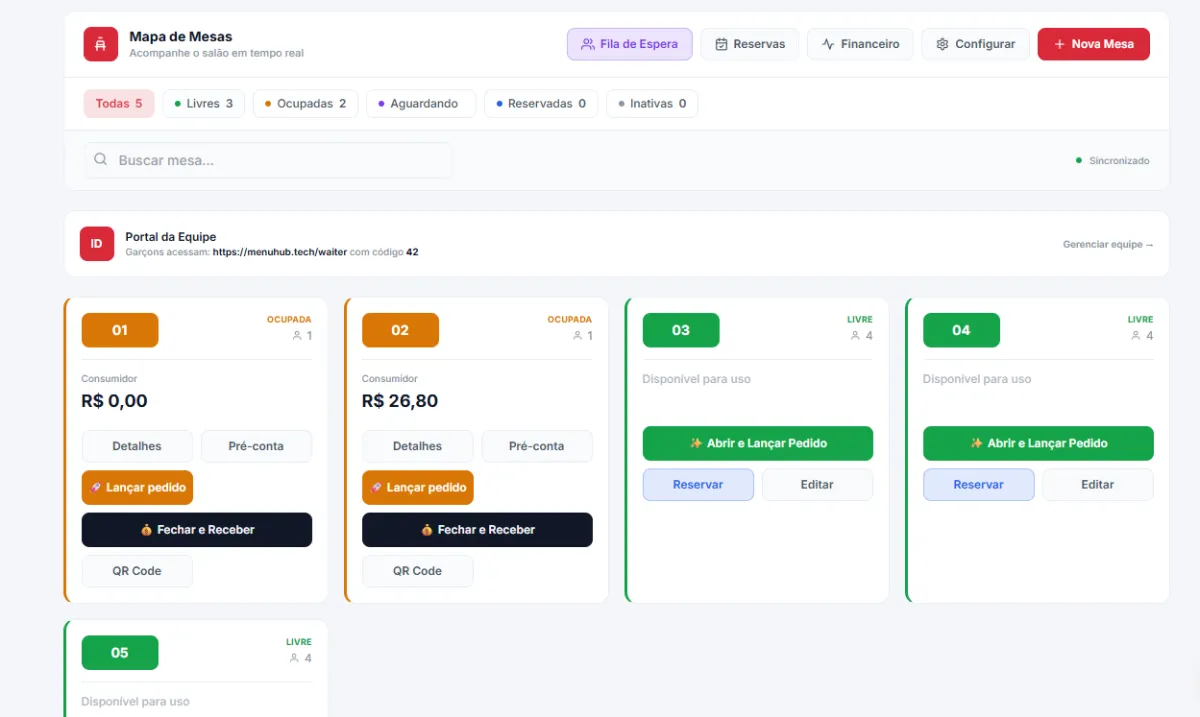Click the people icon on table 03
Screen dimensions: 1200x717
pos(855,336)
